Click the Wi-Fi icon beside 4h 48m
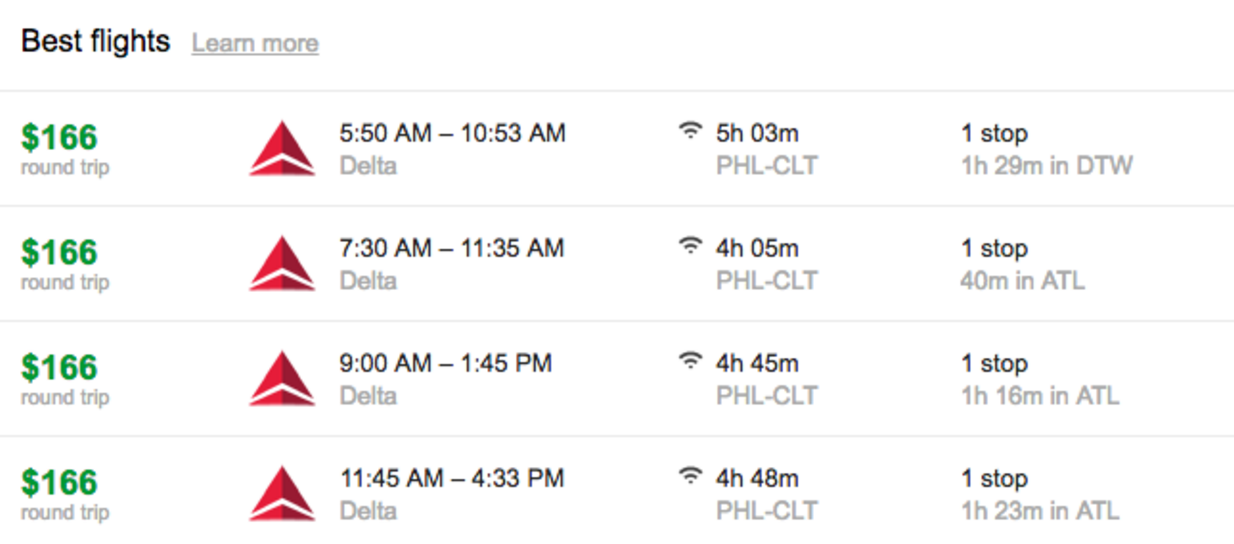Image resolution: width=1234 pixels, height=544 pixels. coord(690,476)
